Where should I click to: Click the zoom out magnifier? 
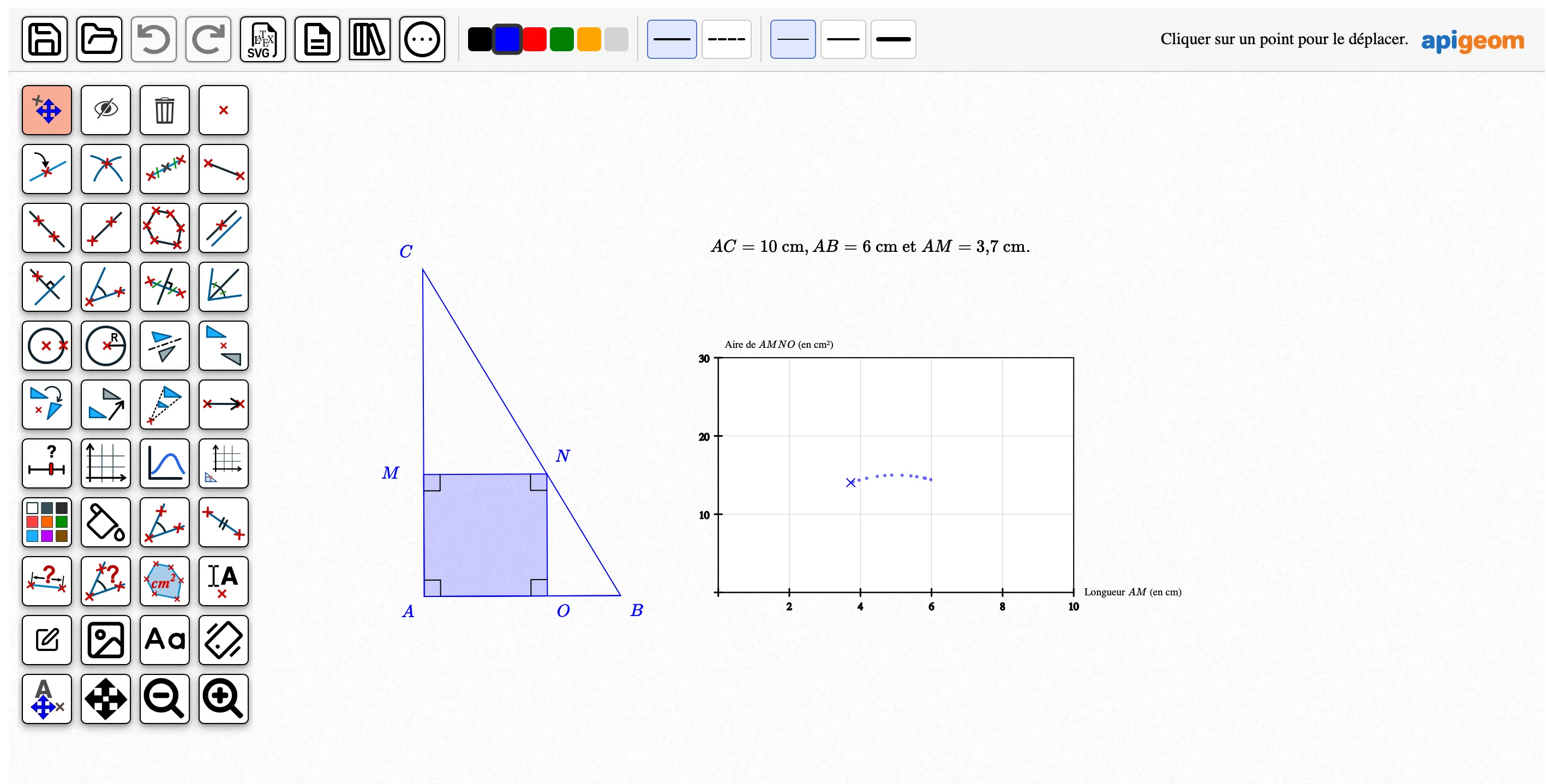coord(164,698)
